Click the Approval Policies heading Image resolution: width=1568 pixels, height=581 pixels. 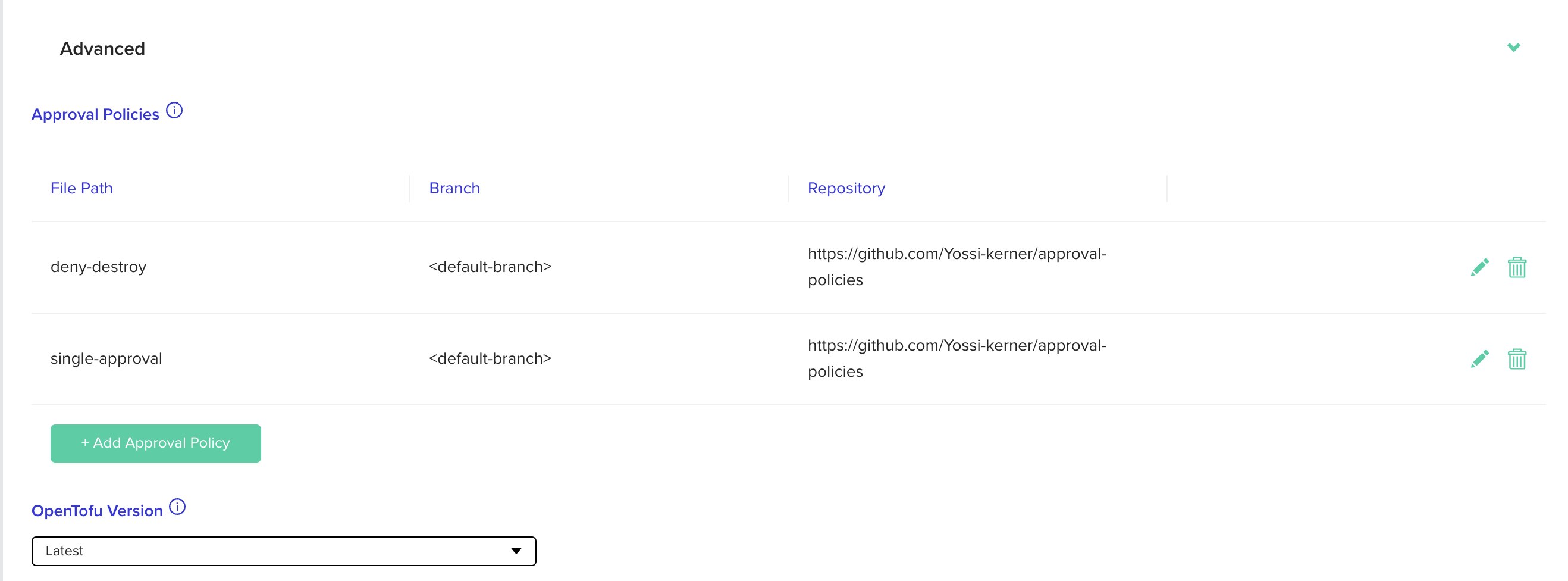96,114
